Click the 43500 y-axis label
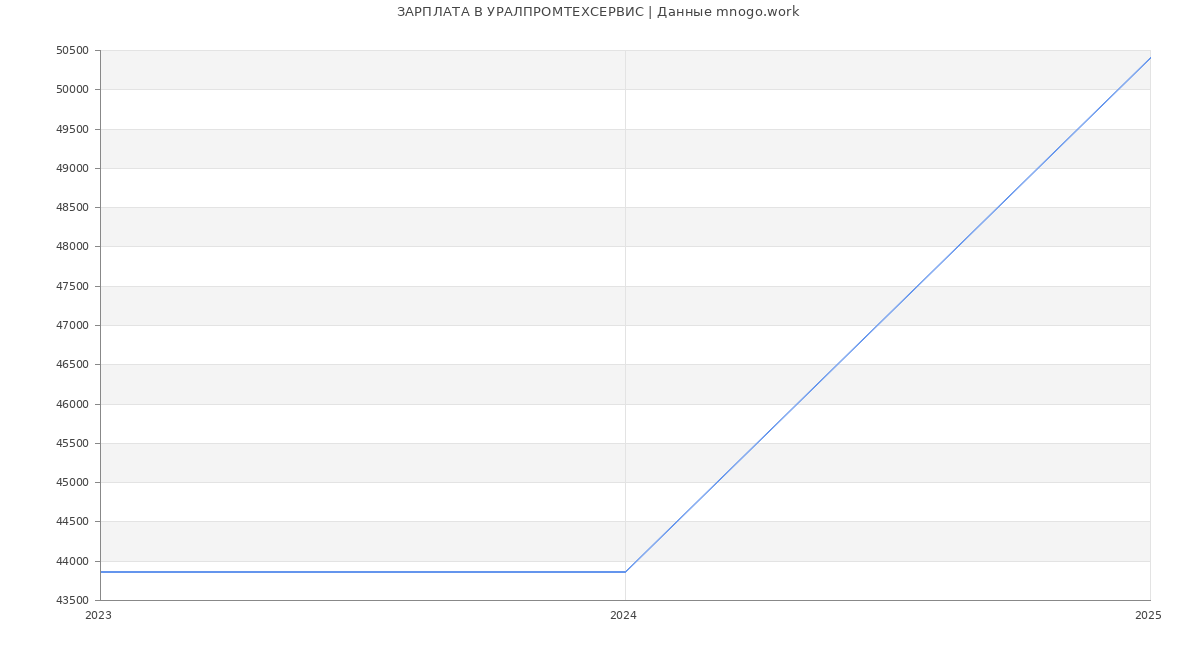This screenshot has width=1200, height=650. tap(72, 600)
